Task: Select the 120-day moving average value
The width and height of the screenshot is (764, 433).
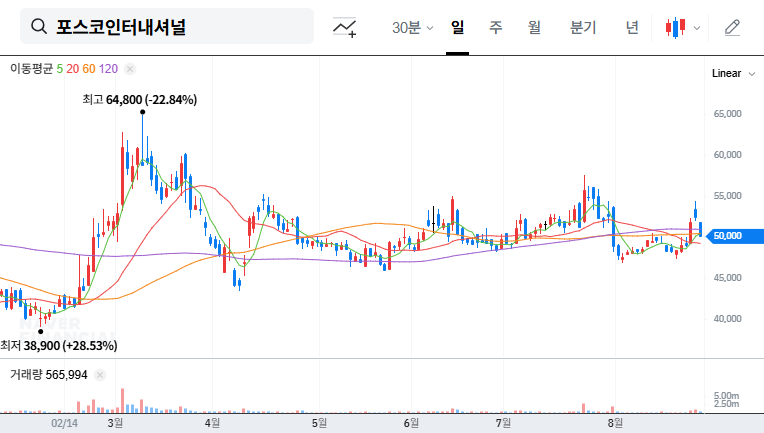Action: pyautogui.click(x=108, y=69)
